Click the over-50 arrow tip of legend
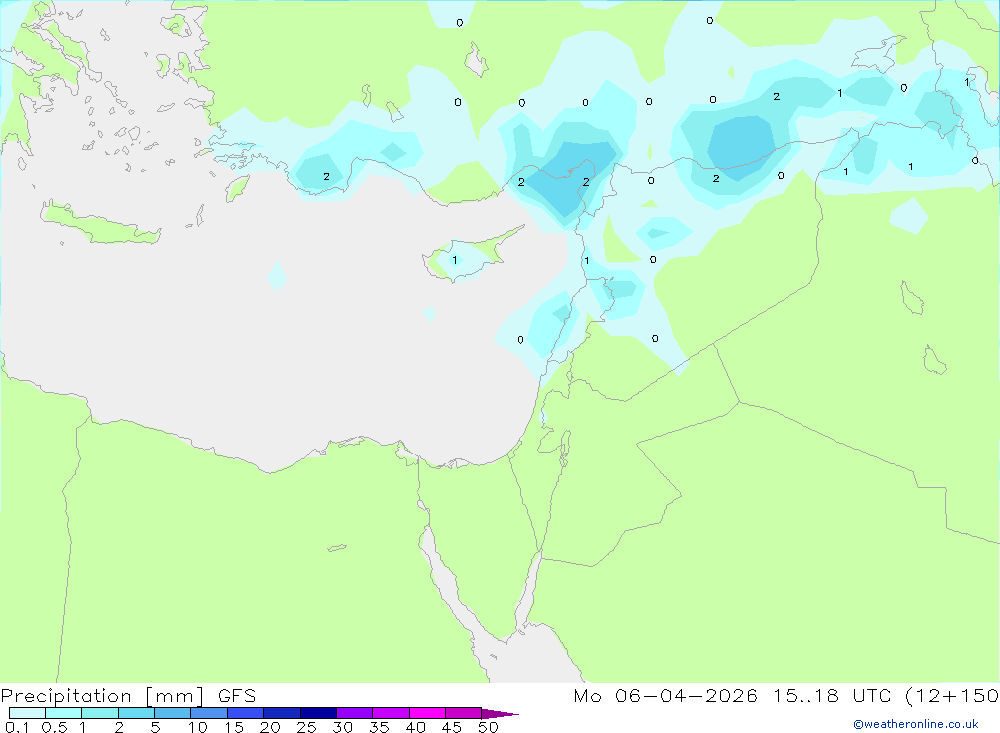 (x=500, y=713)
